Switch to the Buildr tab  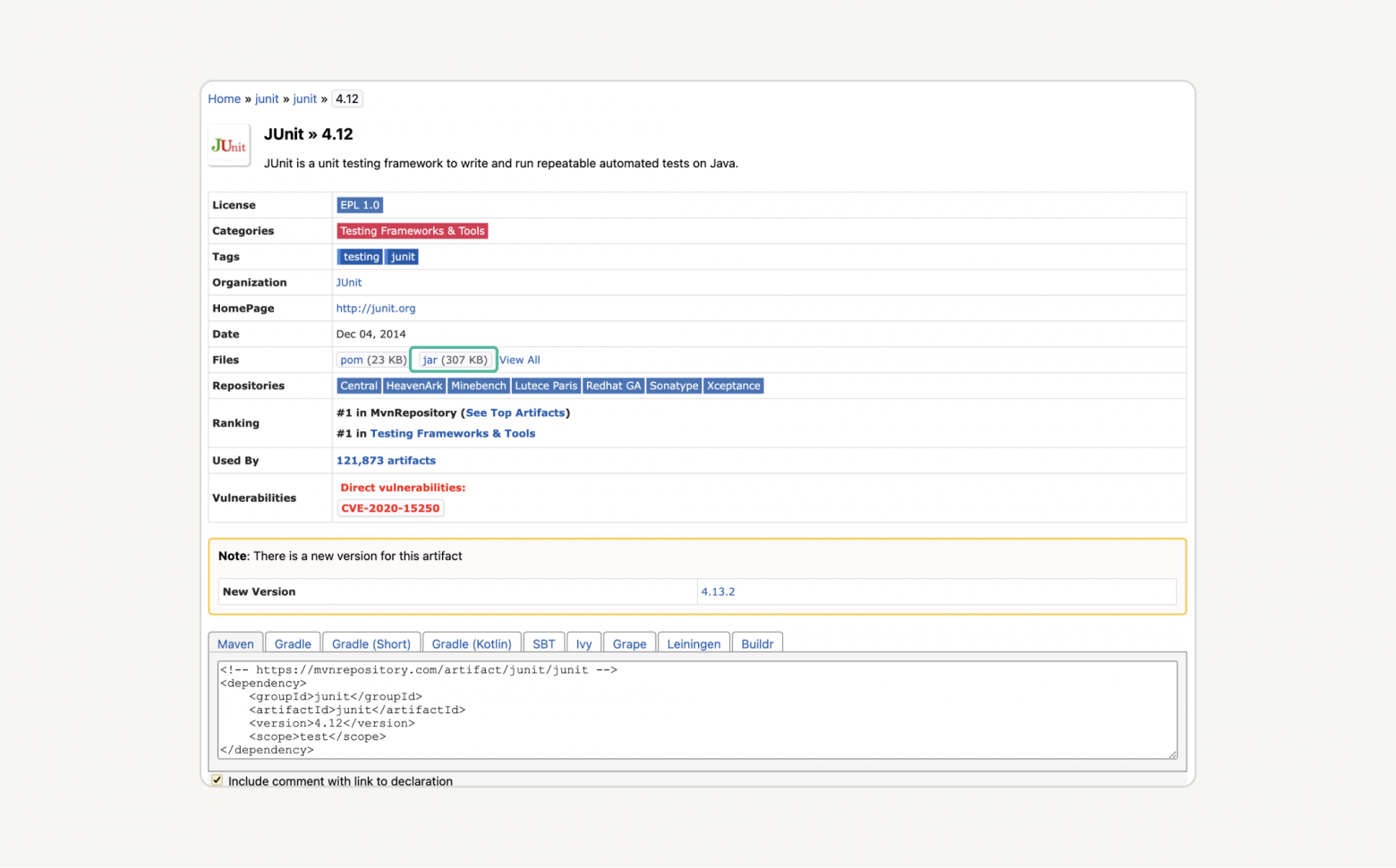click(x=757, y=643)
